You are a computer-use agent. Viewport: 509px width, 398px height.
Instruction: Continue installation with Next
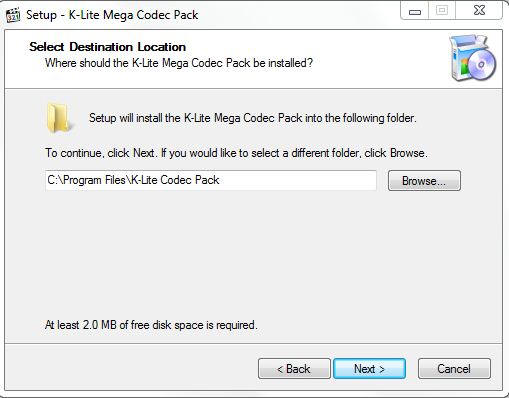pyautogui.click(x=370, y=369)
